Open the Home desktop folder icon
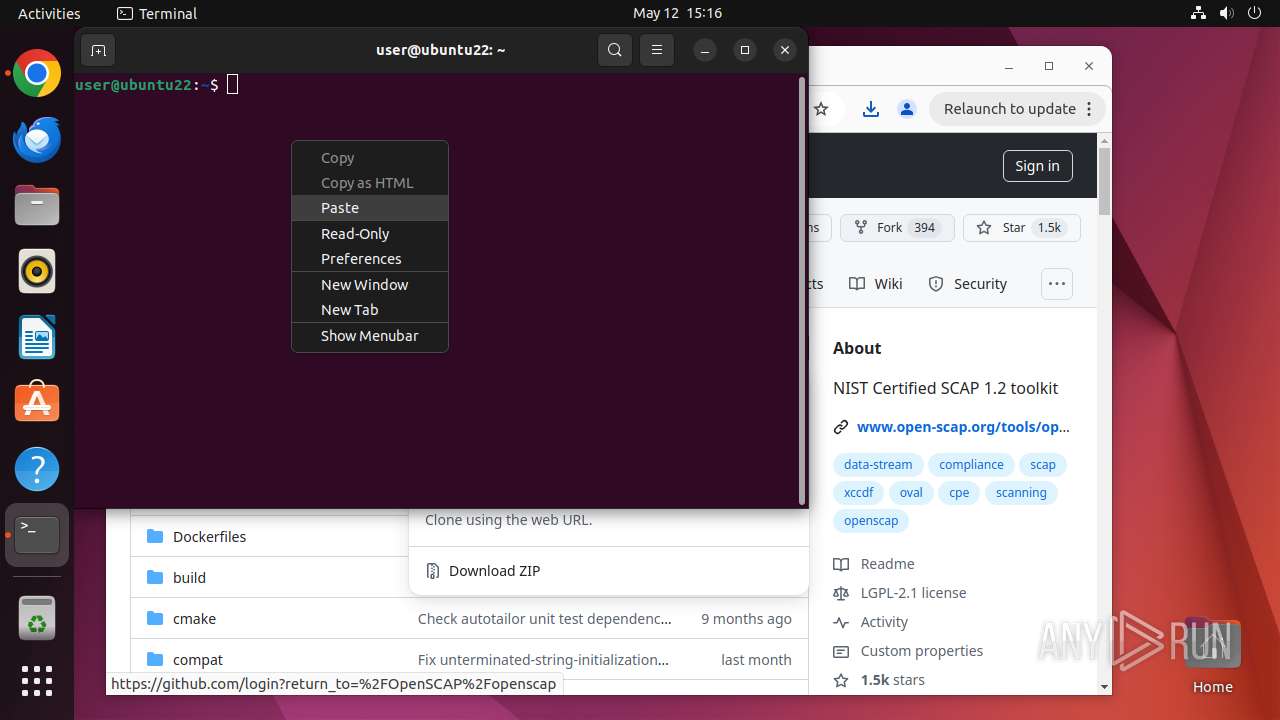Image resolution: width=1280 pixels, height=720 pixels. coord(1212,655)
